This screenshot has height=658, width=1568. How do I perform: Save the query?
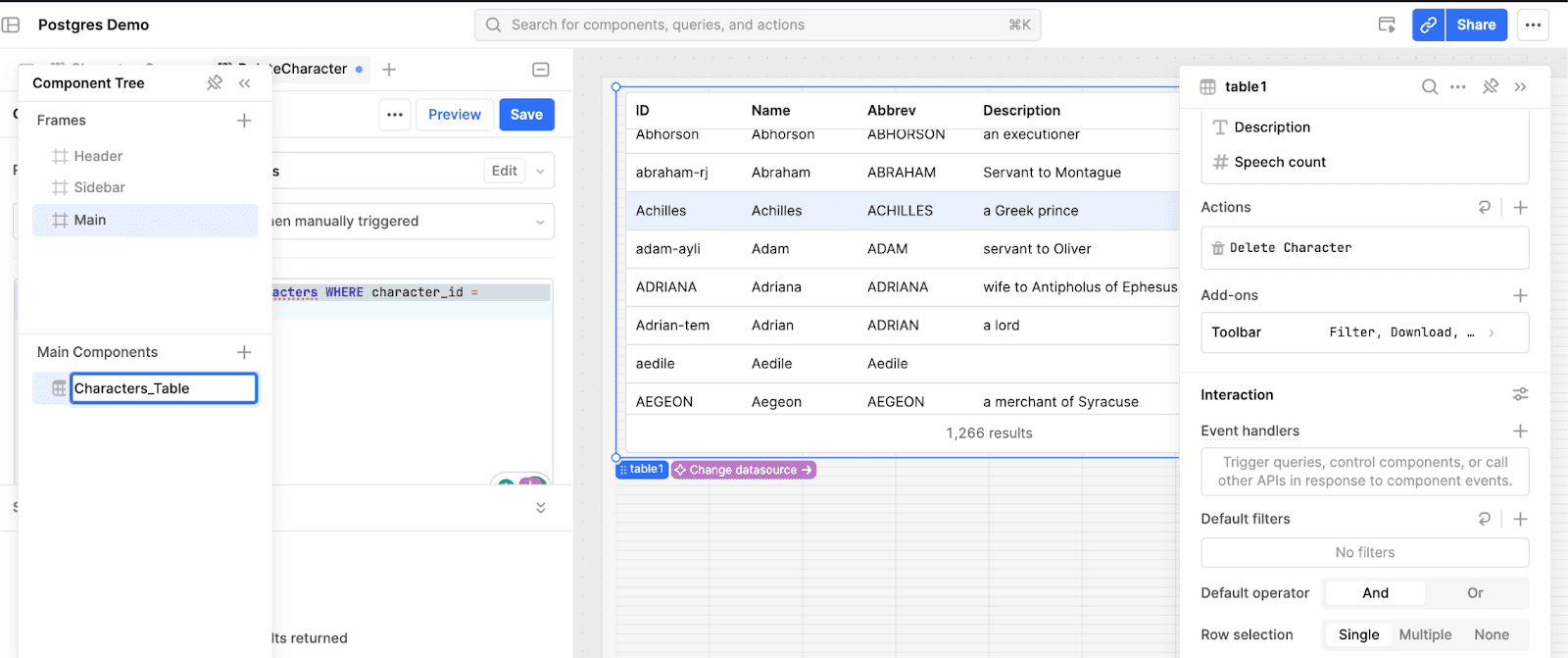point(526,115)
